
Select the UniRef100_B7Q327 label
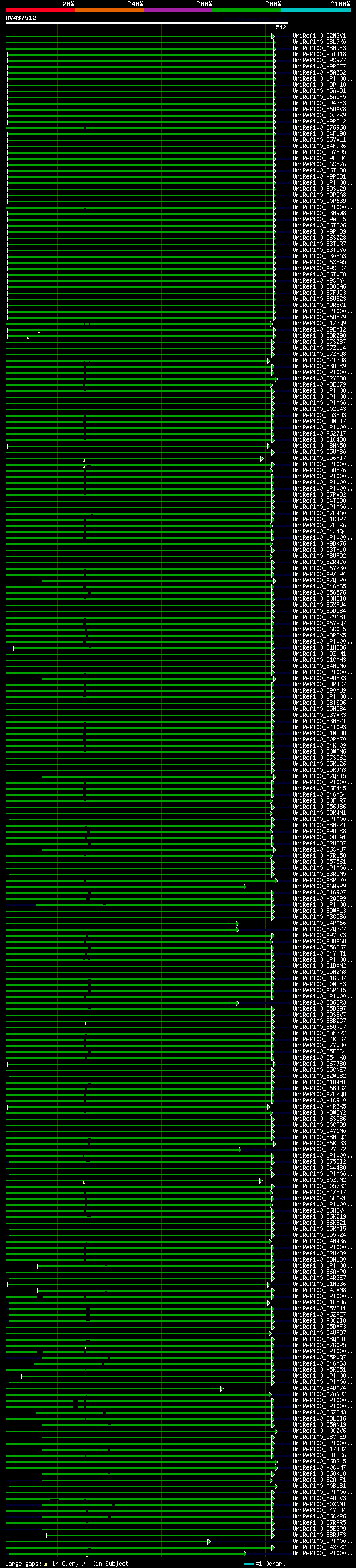[319, 929]
